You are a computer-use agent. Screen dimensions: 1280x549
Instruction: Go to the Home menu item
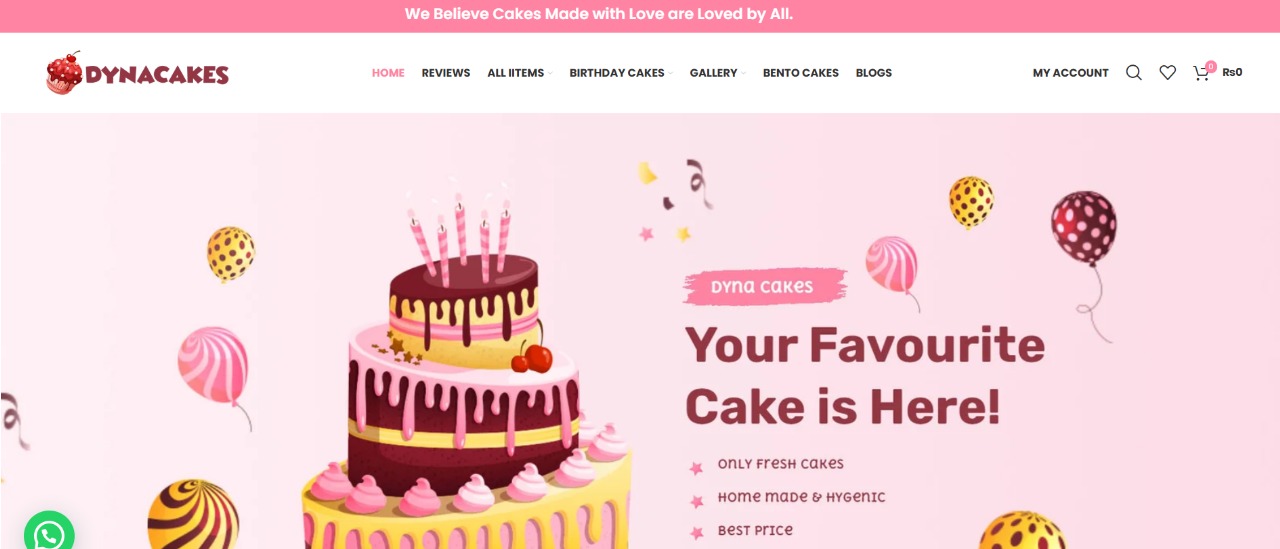[x=388, y=73]
